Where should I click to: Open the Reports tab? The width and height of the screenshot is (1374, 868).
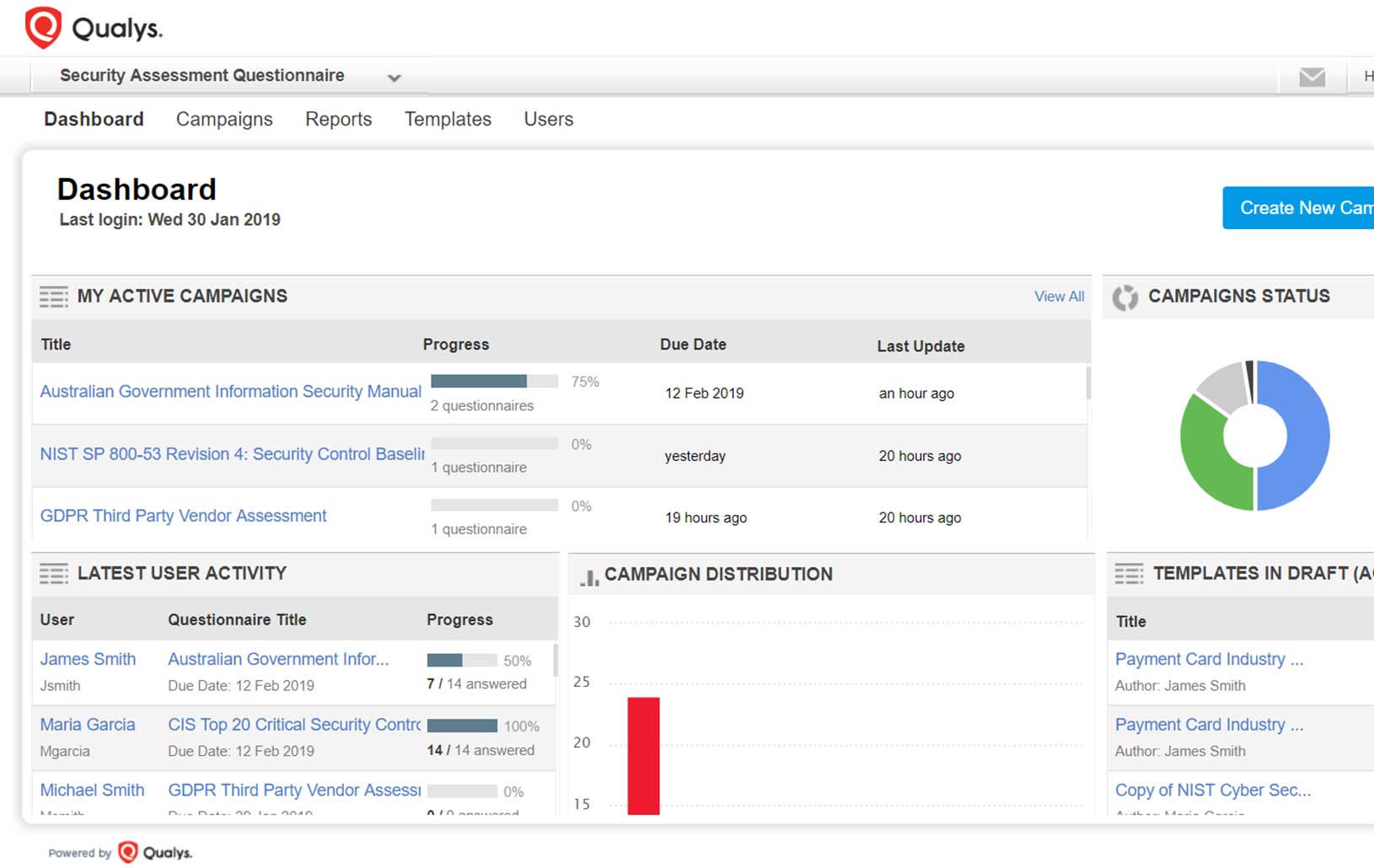pos(338,120)
